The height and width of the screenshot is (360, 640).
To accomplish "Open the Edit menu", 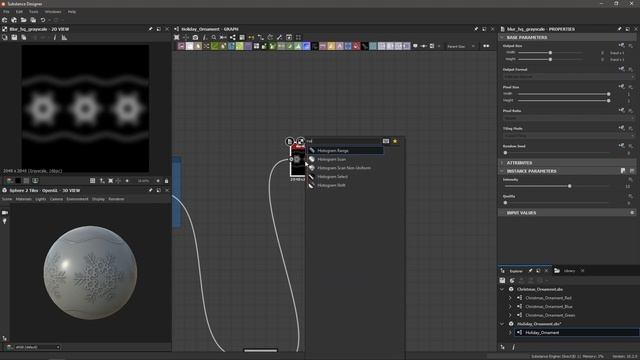I will point(19,12).
